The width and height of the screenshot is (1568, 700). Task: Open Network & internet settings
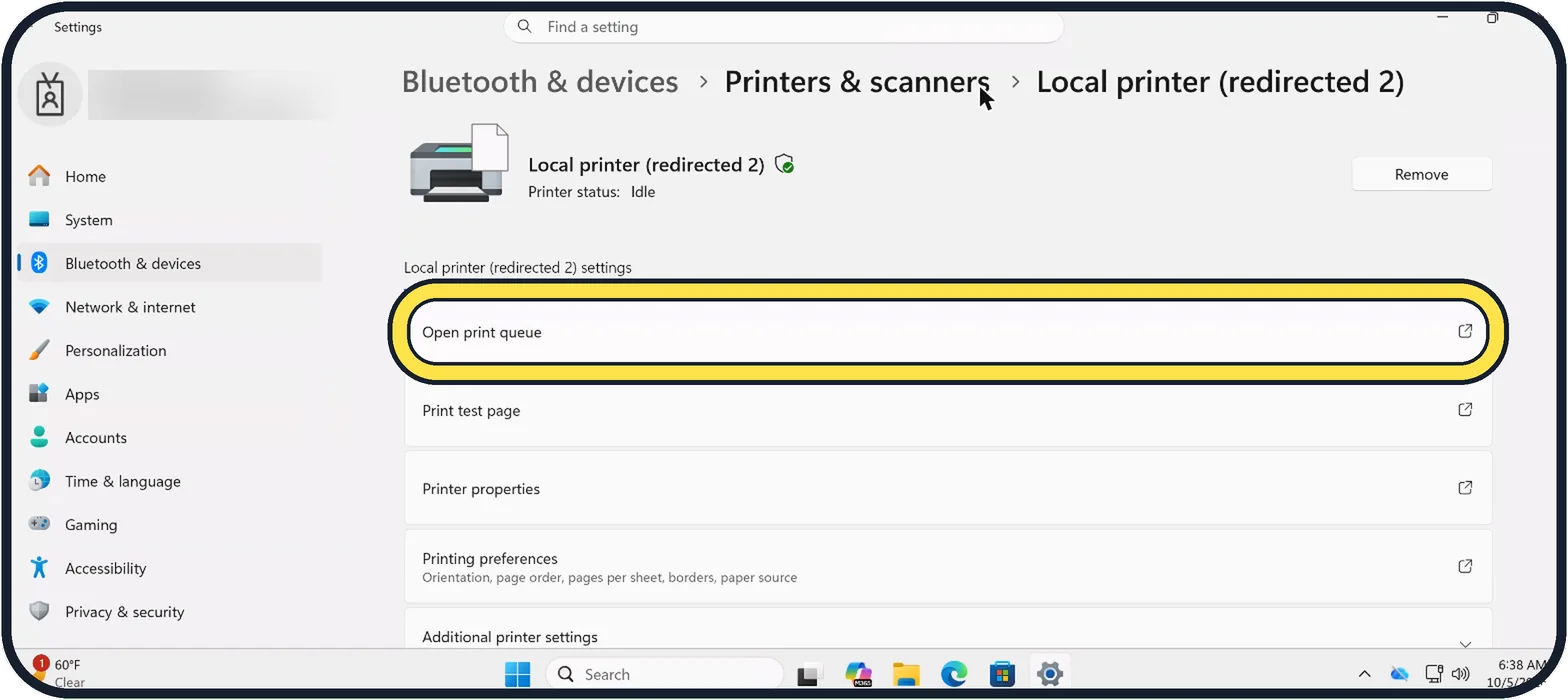[x=170, y=307]
